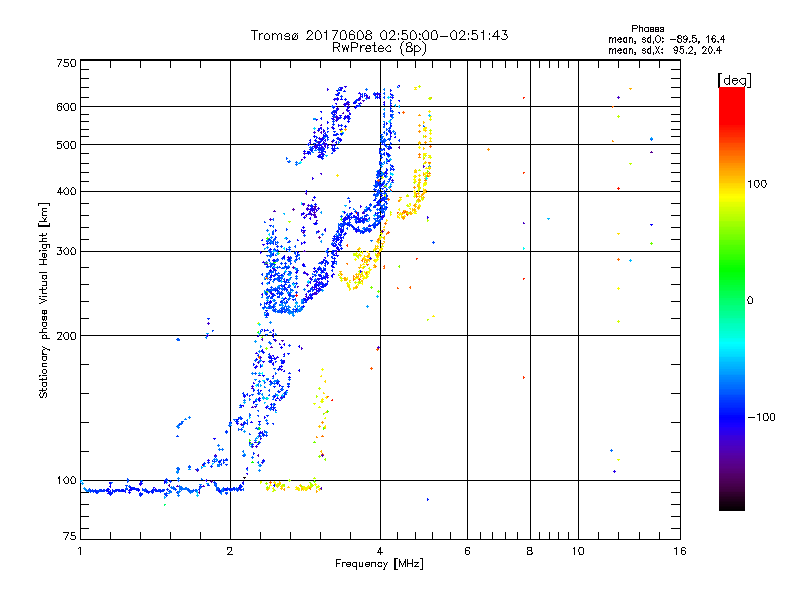The width and height of the screenshot is (800, 600).
Task: Click the y-axis tick label "750"
Action: click(66, 63)
